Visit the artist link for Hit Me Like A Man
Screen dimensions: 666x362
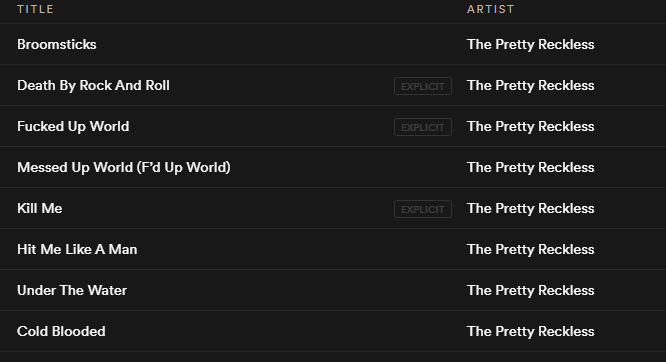(531, 249)
